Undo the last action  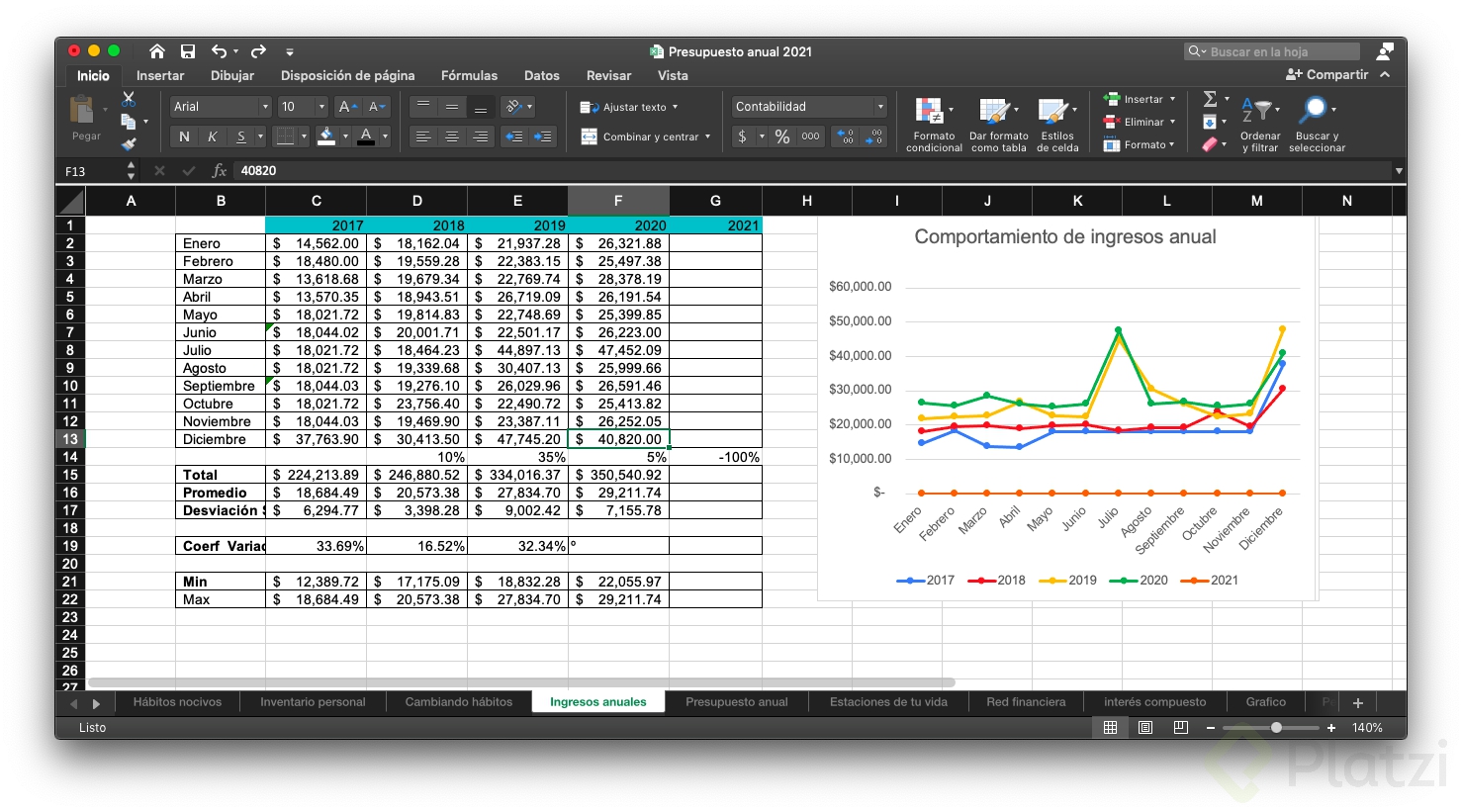(x=219, y=51)
